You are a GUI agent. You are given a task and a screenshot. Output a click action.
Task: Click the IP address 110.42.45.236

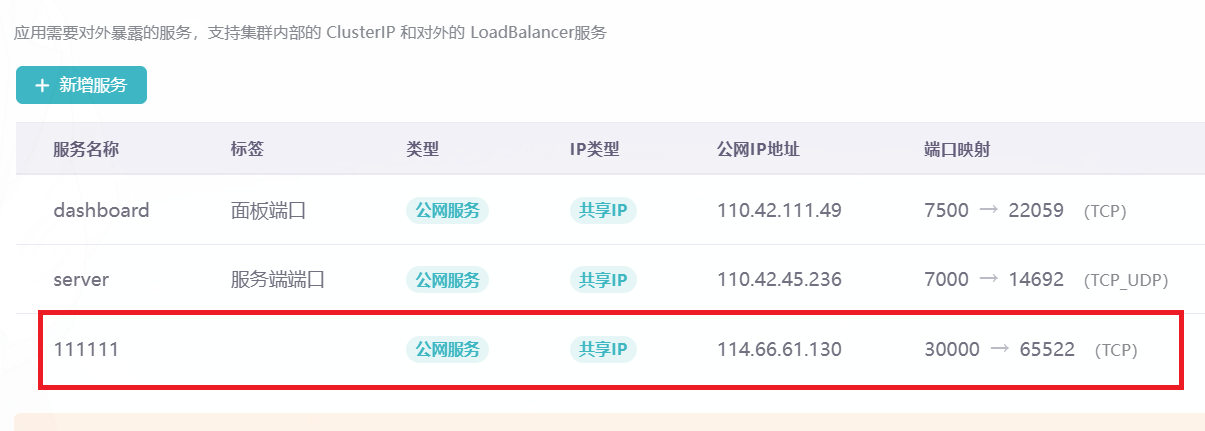point(779,280)
